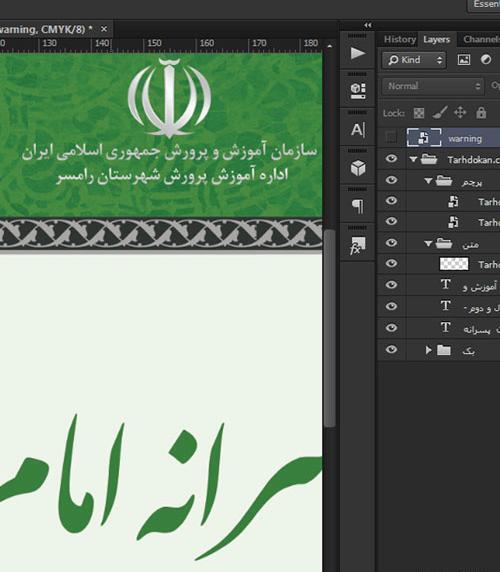
Task: Open the Styles panel fx icon
Action: (x=357, y=246)
